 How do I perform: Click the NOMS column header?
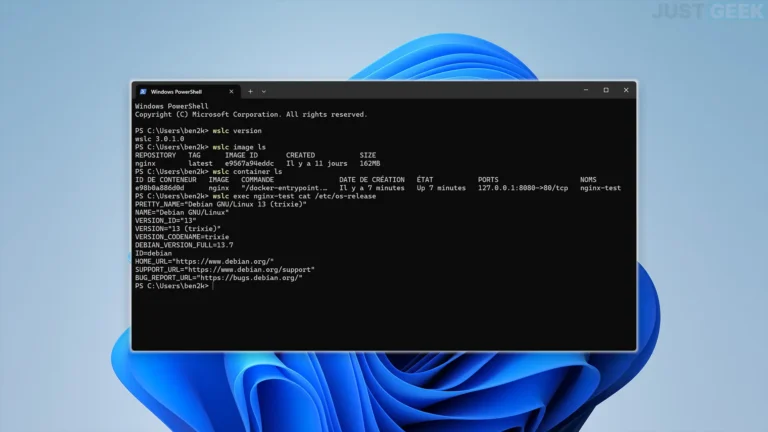point(588,180)
